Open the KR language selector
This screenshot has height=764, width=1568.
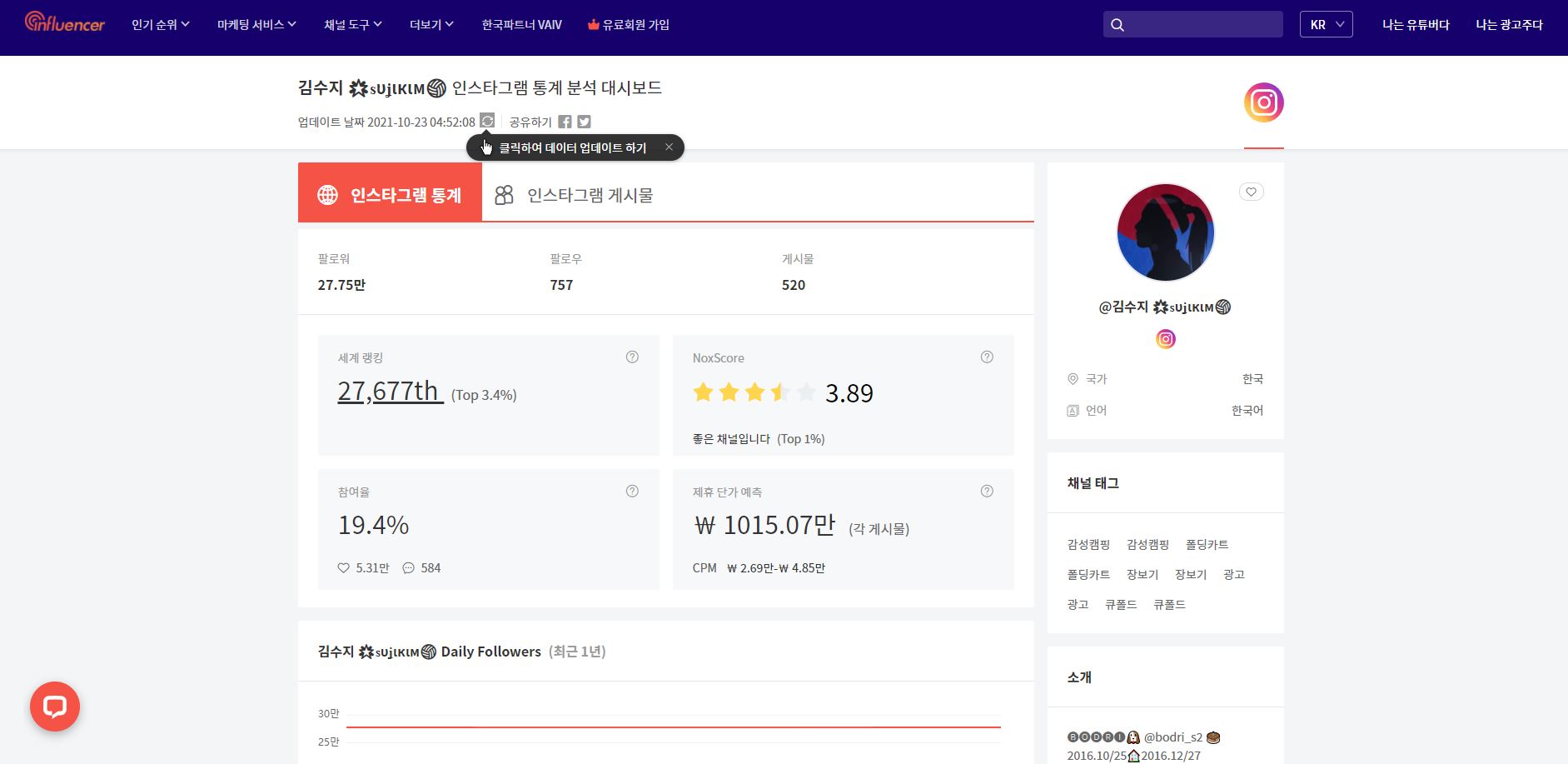(x=1326, y=25)
